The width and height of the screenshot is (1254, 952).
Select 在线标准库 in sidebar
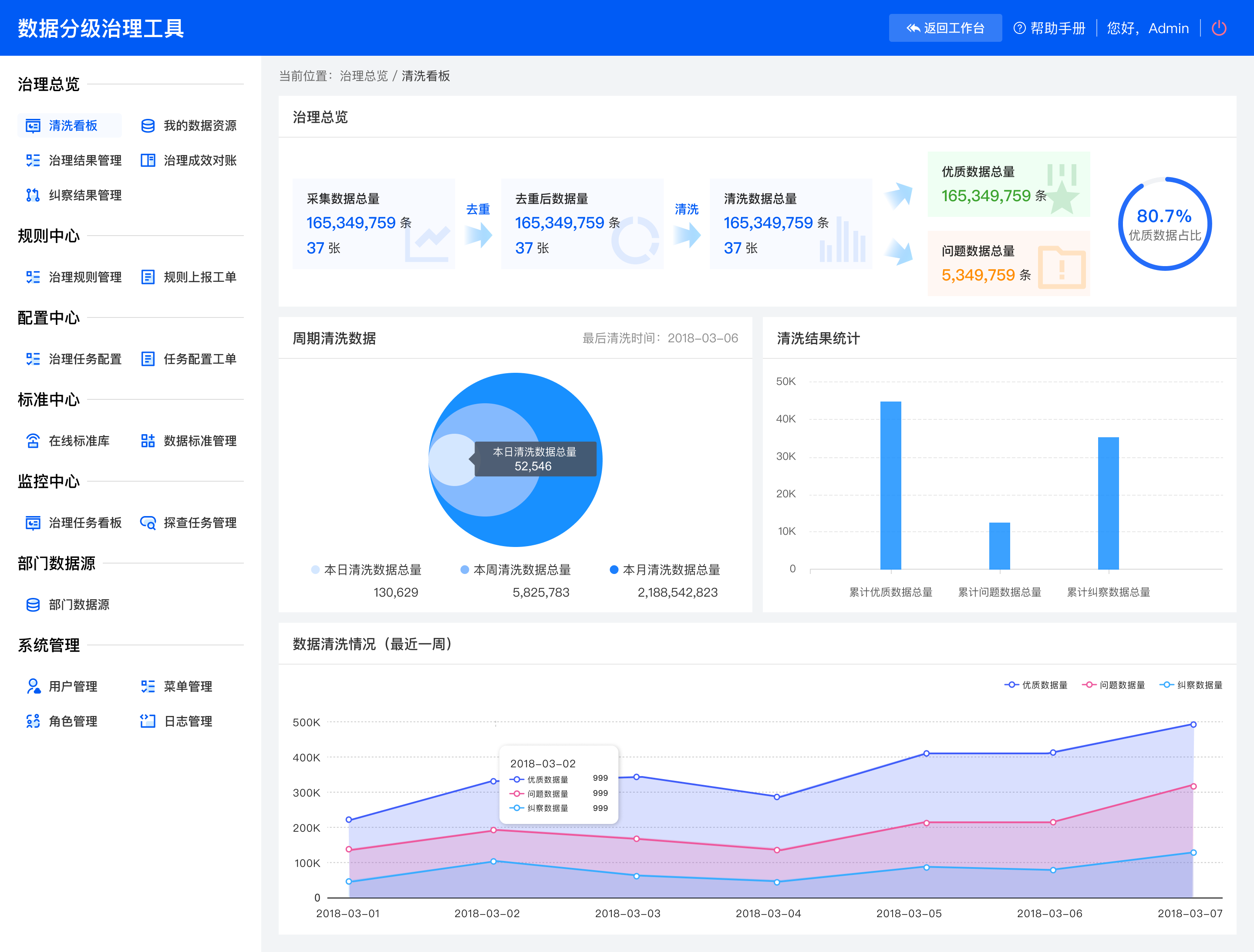pos(68,441)
